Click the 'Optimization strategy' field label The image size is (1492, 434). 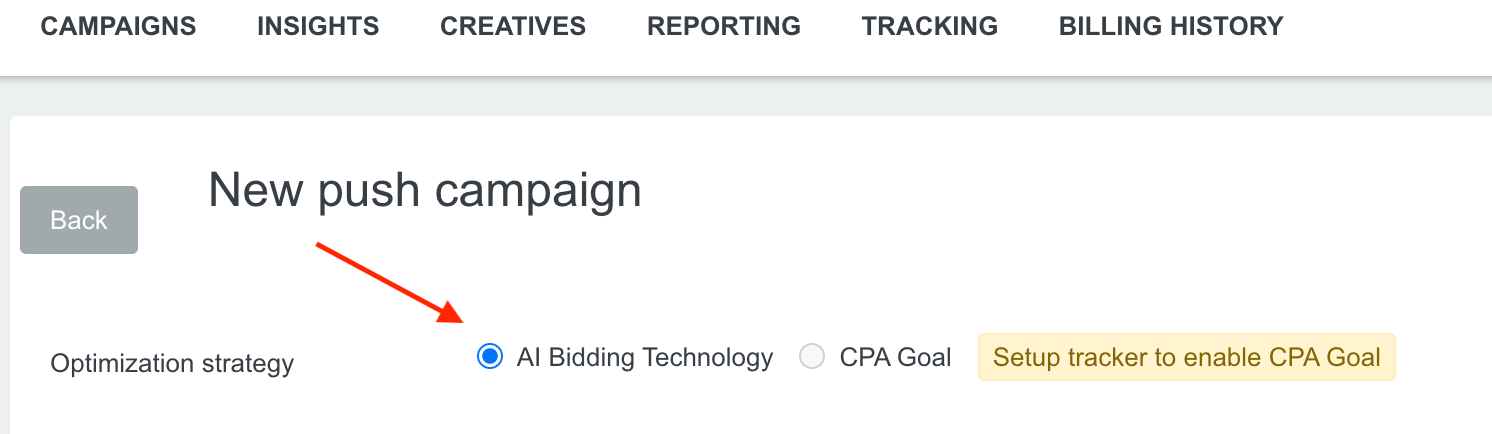pyautogui.click(x=172, y=363)
